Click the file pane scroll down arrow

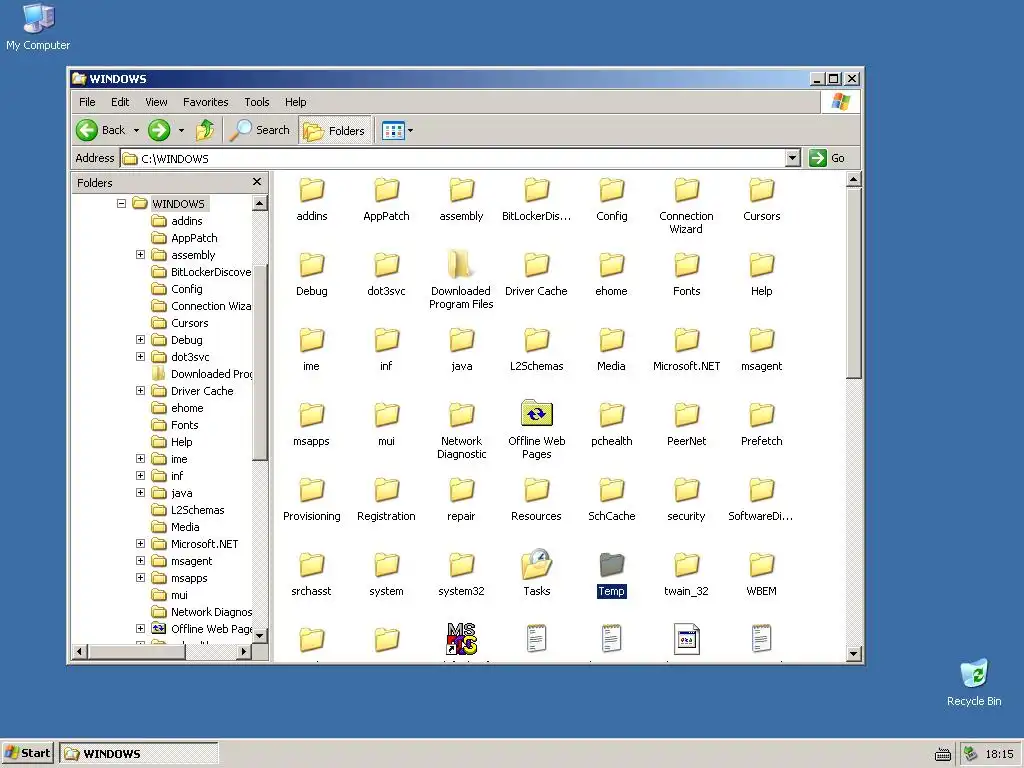click(x=854, y=653)
